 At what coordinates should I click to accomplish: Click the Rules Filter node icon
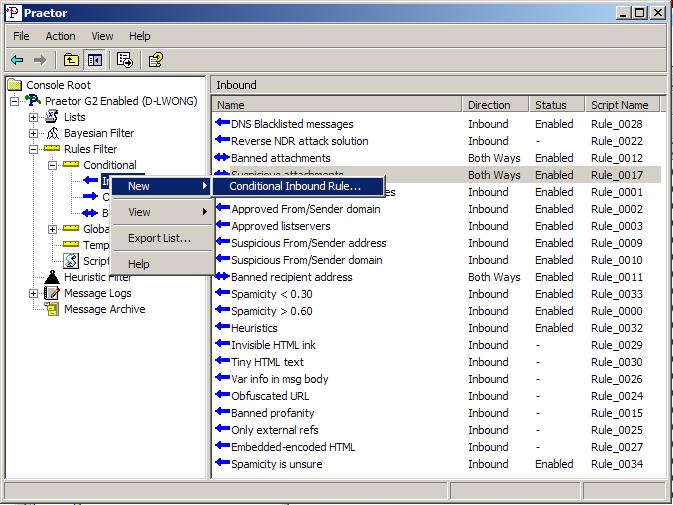point(52,148)
